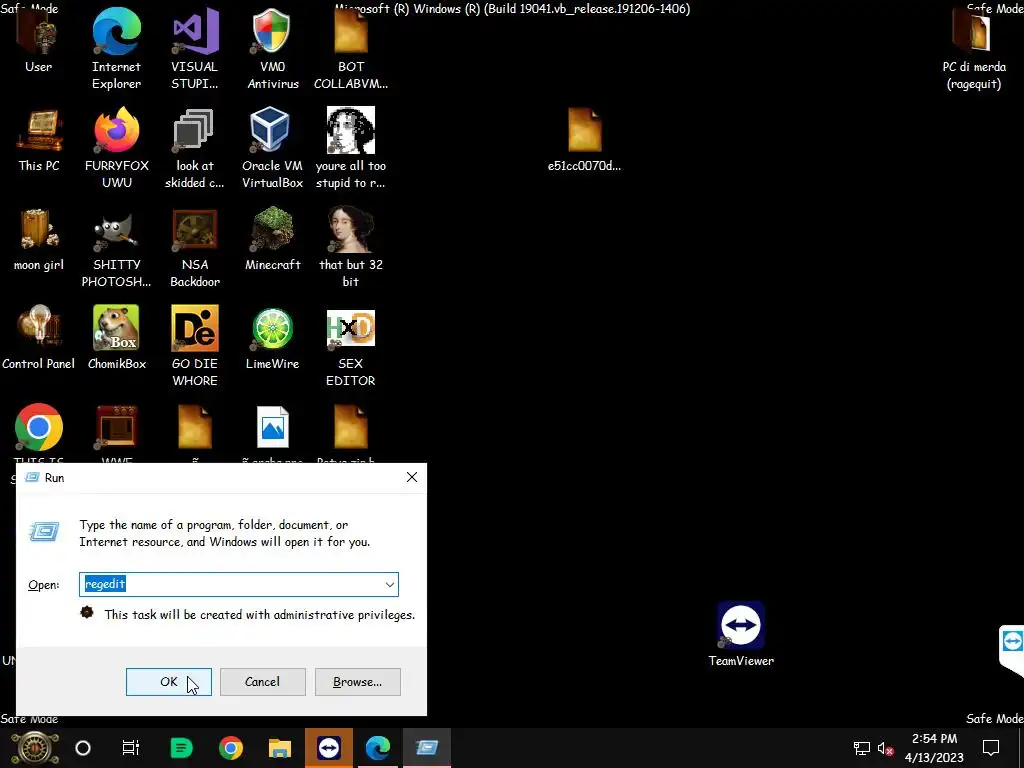Select the NSA Backdoor shortcut icon

[x=194, y=230]
